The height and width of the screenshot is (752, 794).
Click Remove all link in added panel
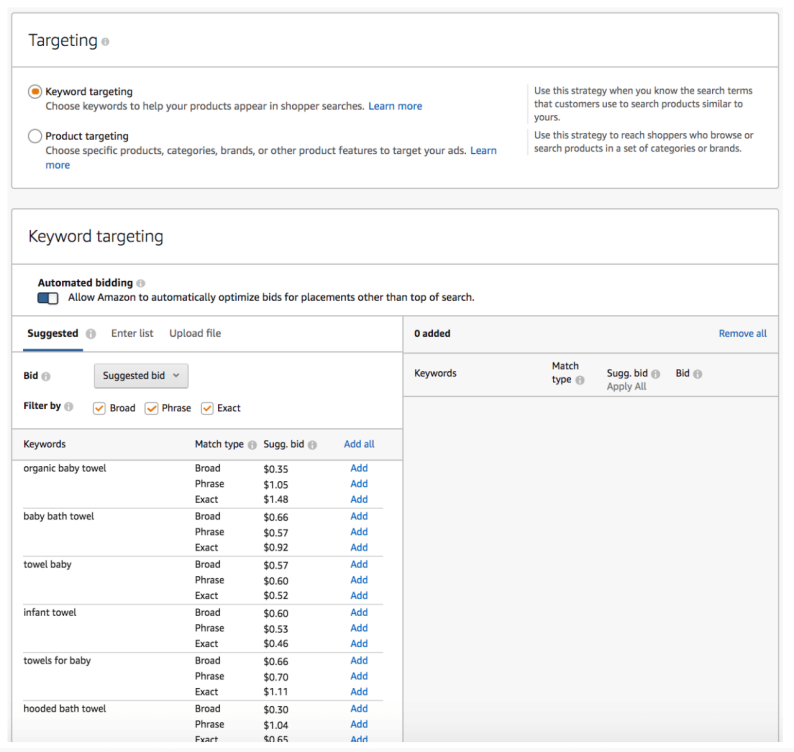tap(742, 334)
